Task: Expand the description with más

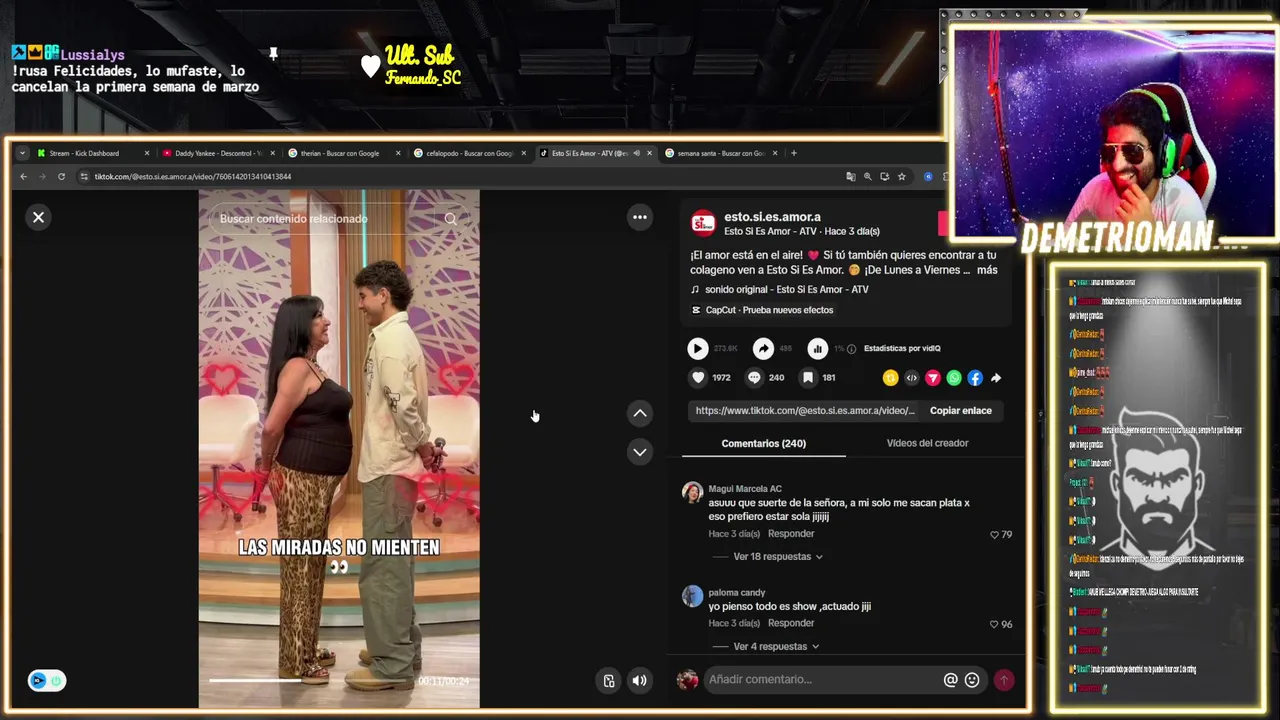Action: pos(987,270)
